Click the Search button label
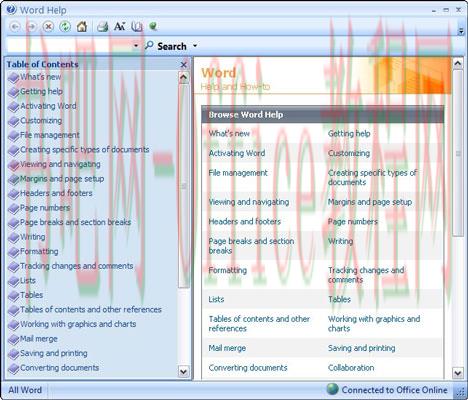Image resolution: width=468 pixels, height=400 pixels. [x=172, y=46]
